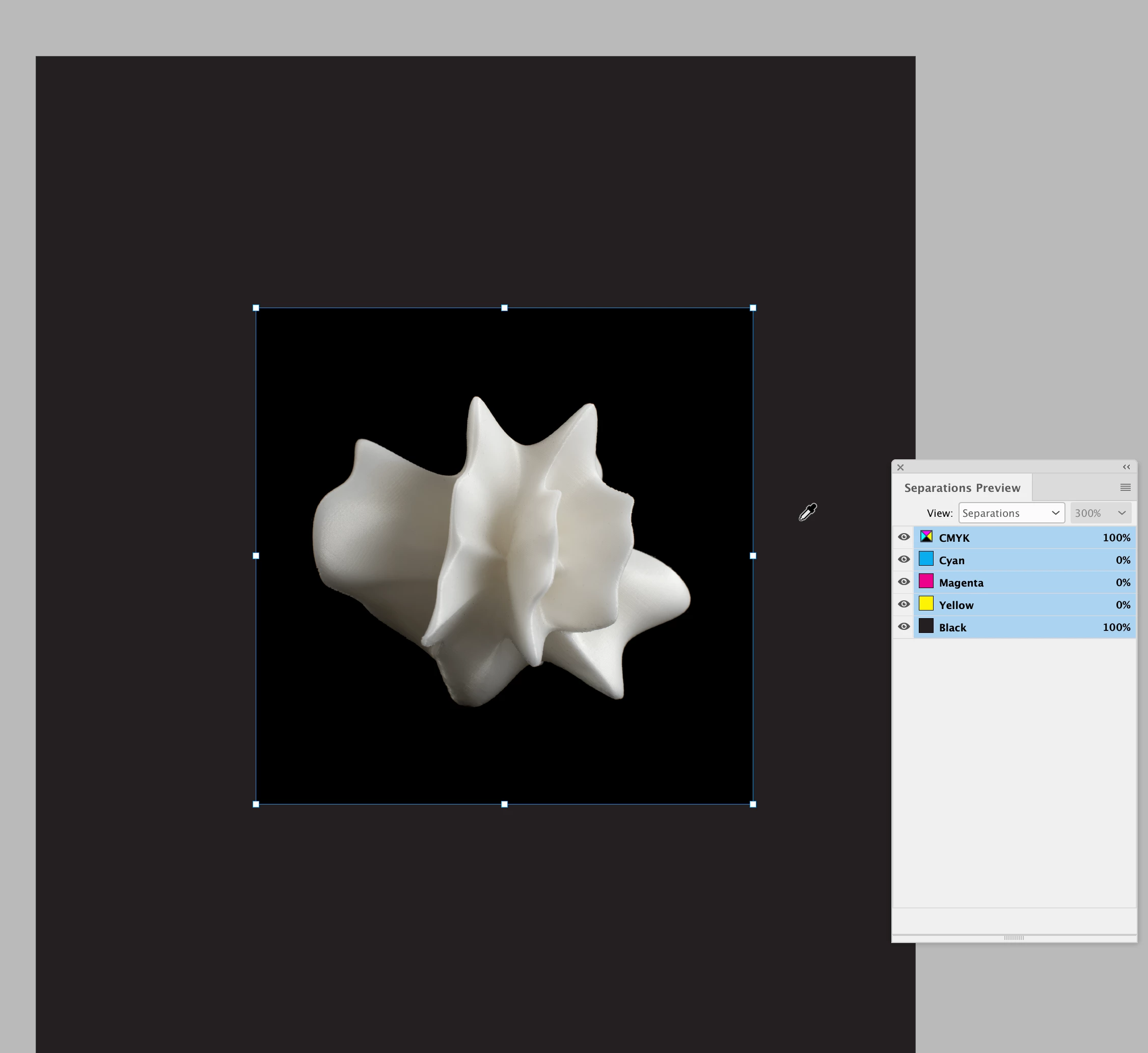Collapse the panel with double-arrow icon
This screenshot has width=1148, height=1053.
tap(1126, 466)
